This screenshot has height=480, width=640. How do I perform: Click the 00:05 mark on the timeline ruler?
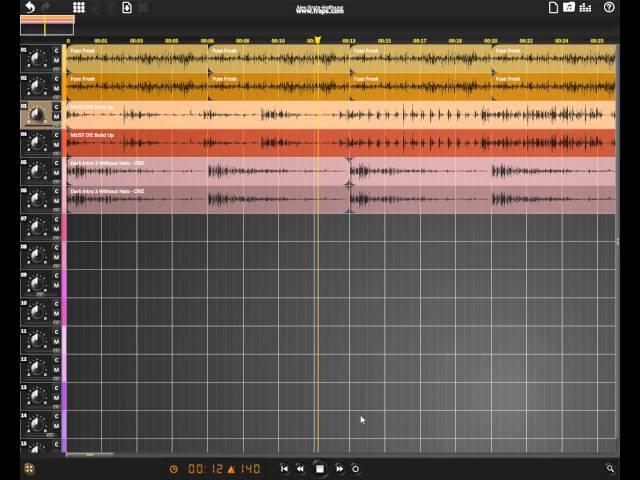pyautogui.click(x=171, y=41)
